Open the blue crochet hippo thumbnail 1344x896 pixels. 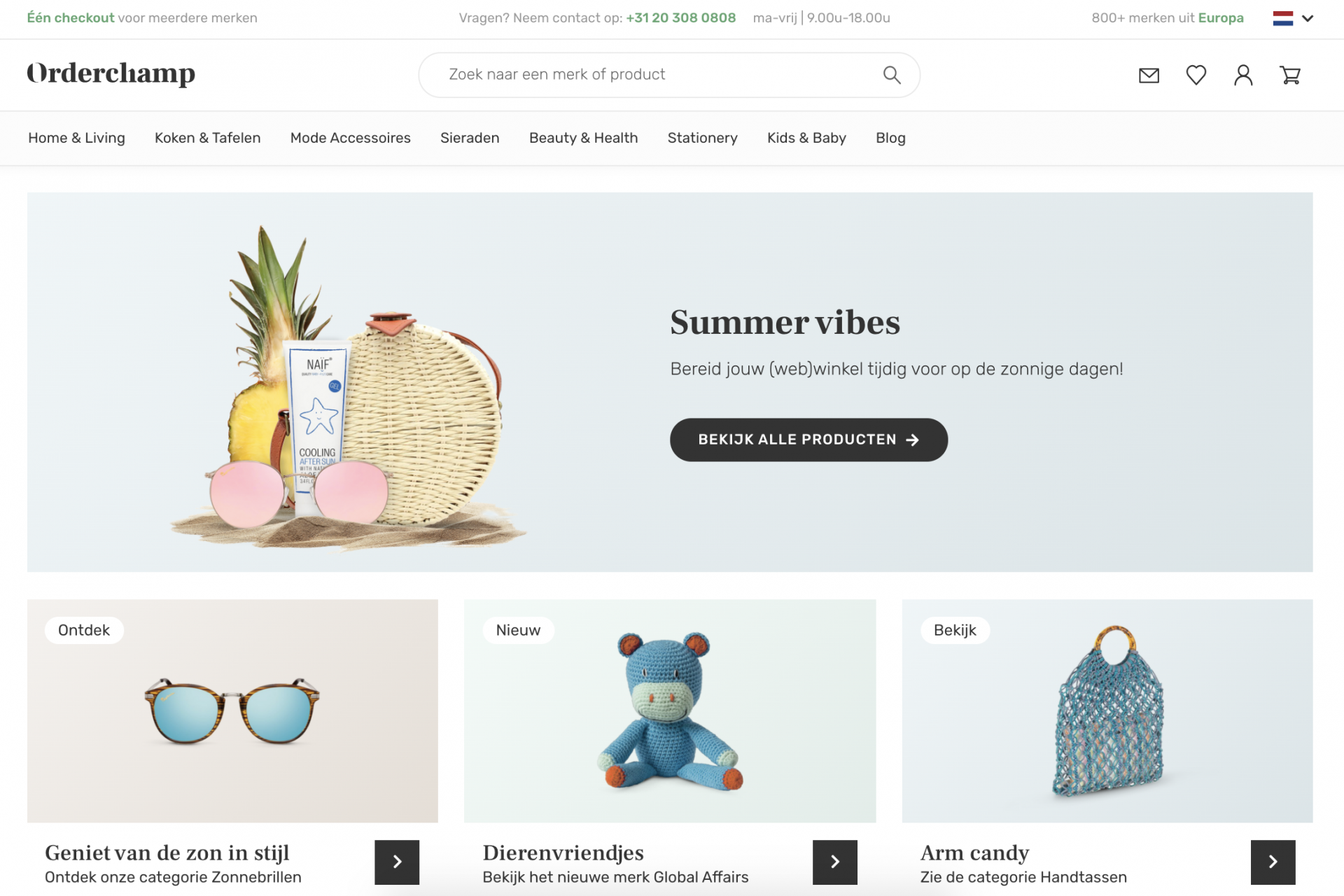click(669, 710)
